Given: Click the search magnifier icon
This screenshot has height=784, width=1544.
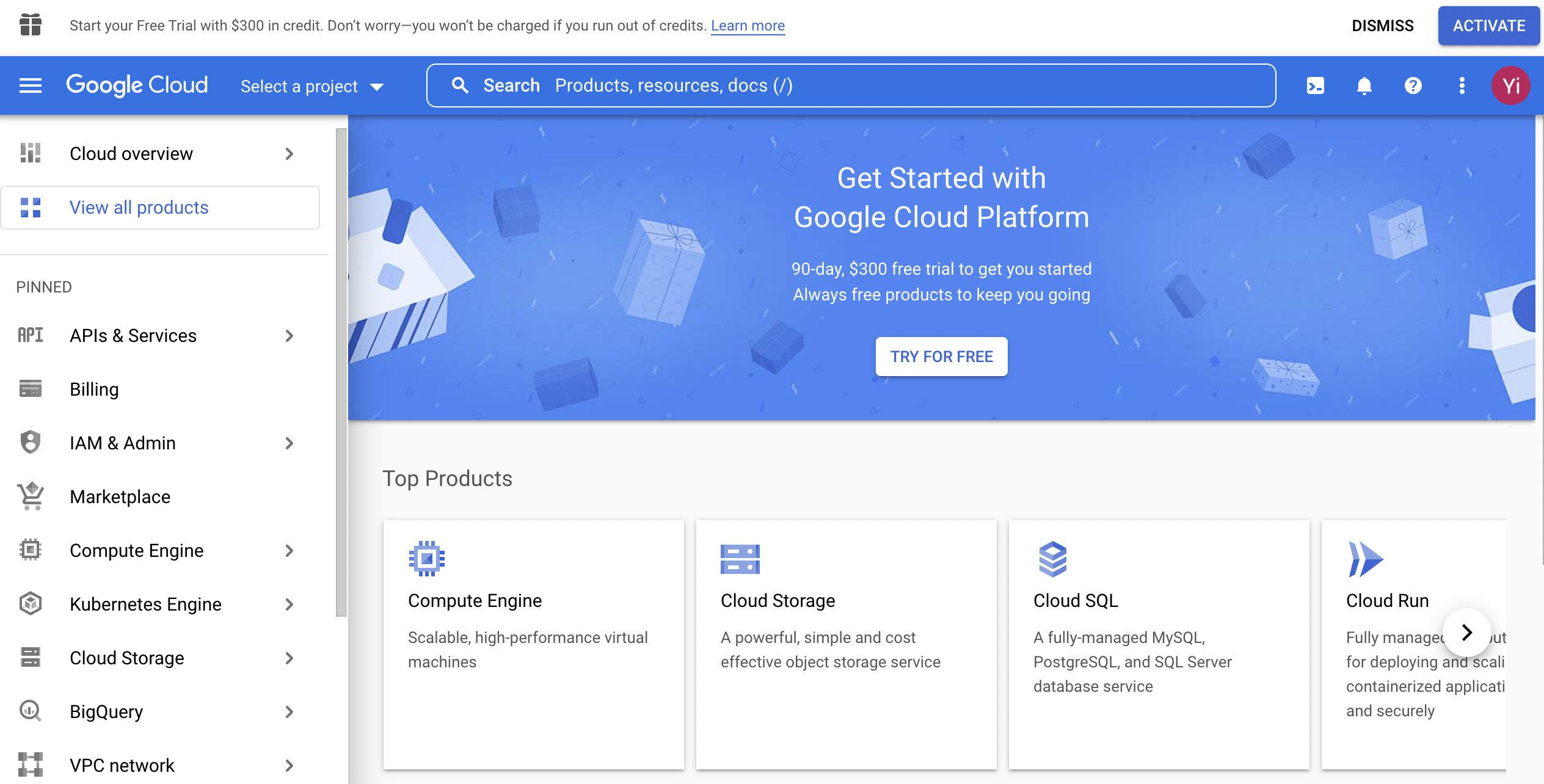Looking at the screenshot, I should click(x=461, y=85).
